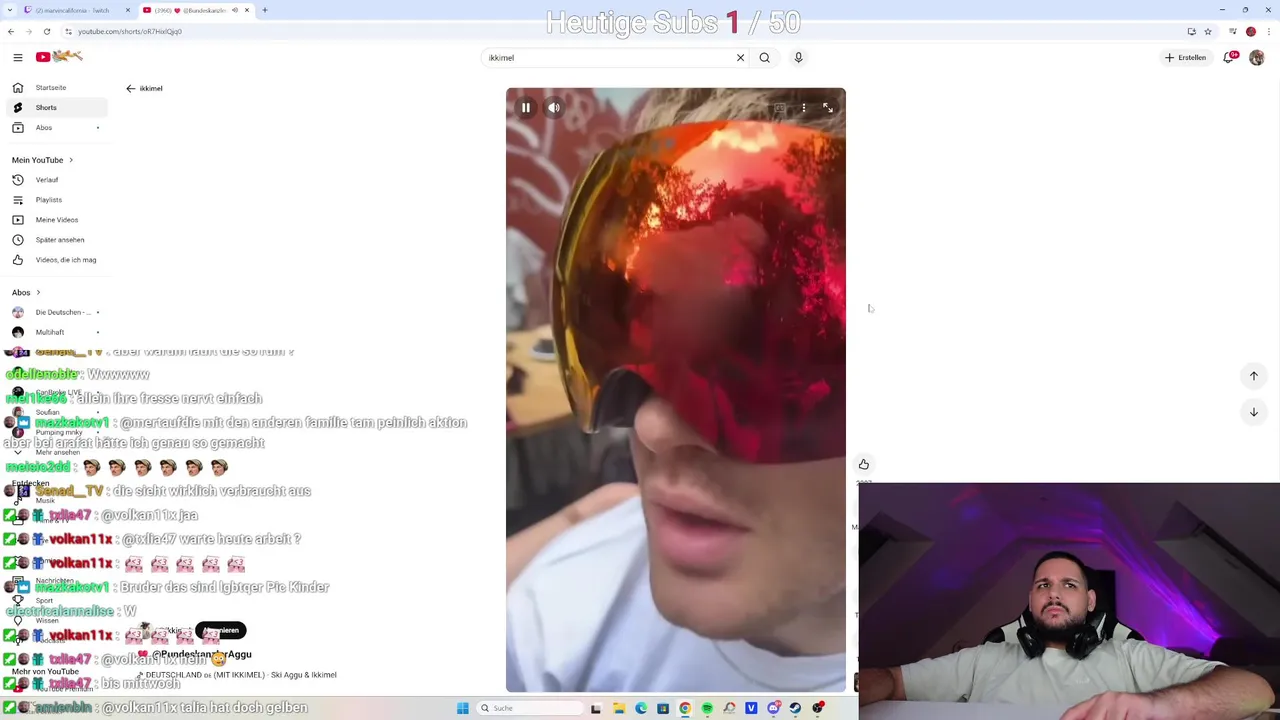Close the Twitch browser tab
Viewport: 1280px width, 720px height.
[x=128, y=10]
